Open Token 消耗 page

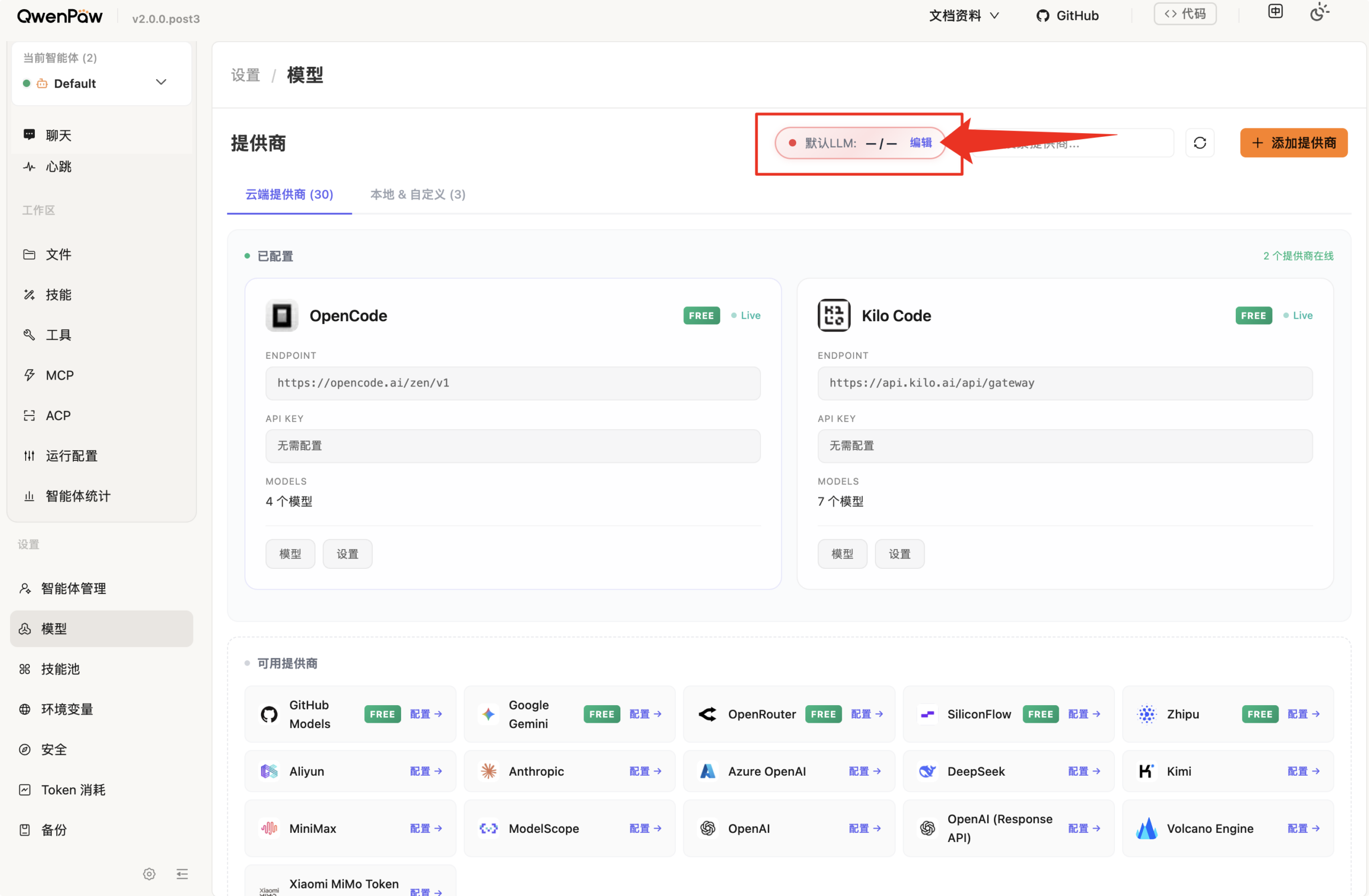[101, 790]
